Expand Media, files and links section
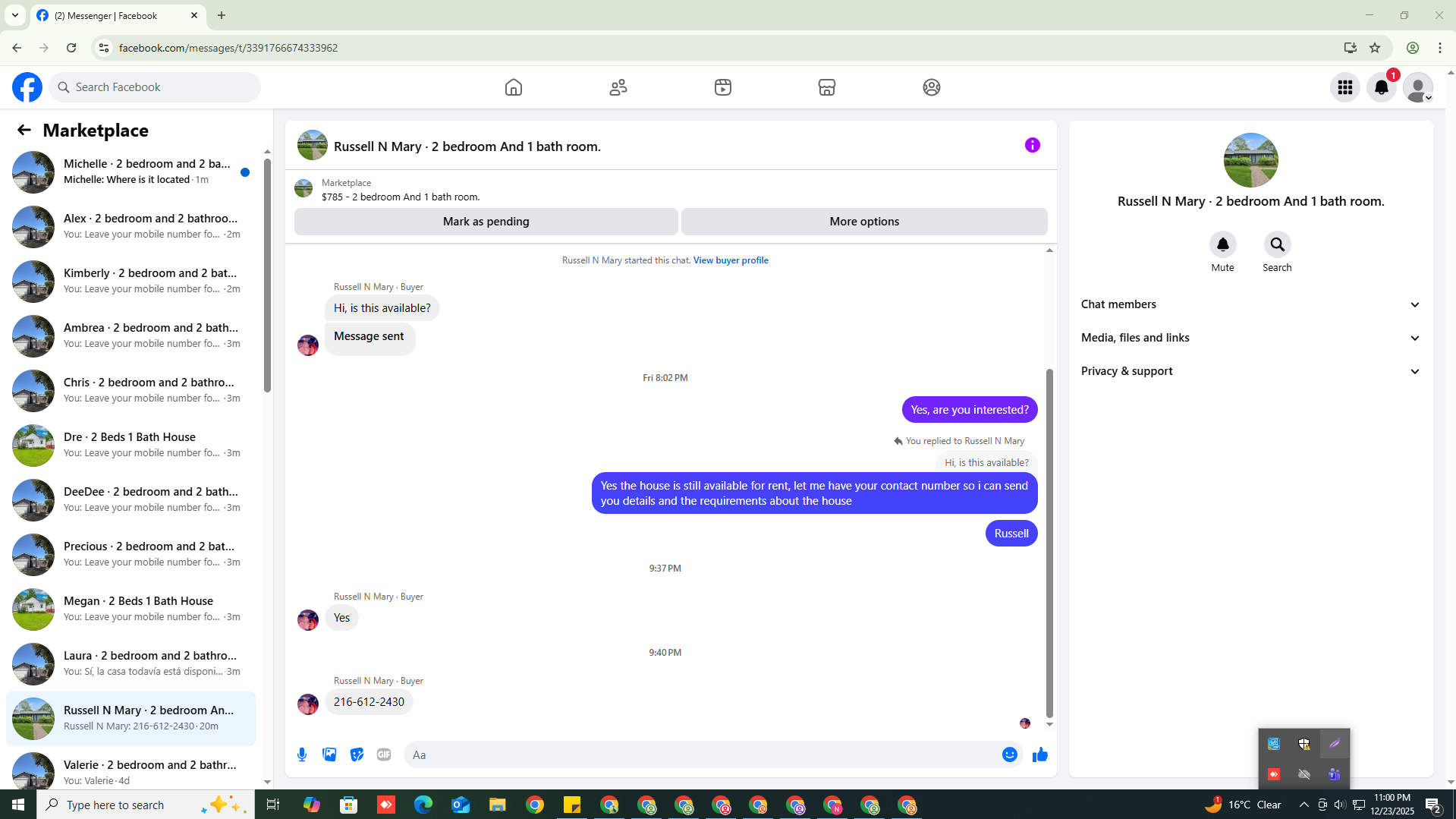Viewport: 1456px width, 819px height. pos(1250,338)
